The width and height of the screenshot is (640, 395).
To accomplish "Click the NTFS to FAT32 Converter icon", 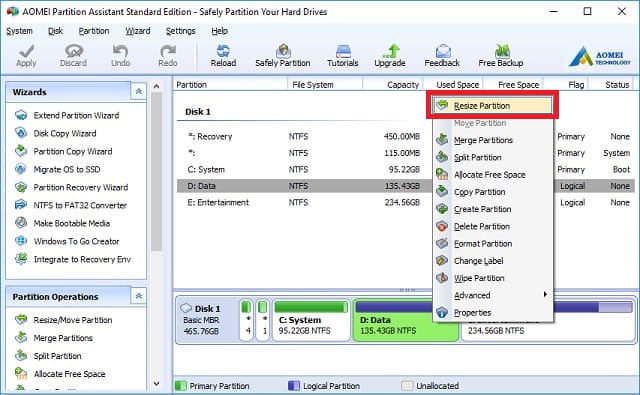I will coord(21,205).
